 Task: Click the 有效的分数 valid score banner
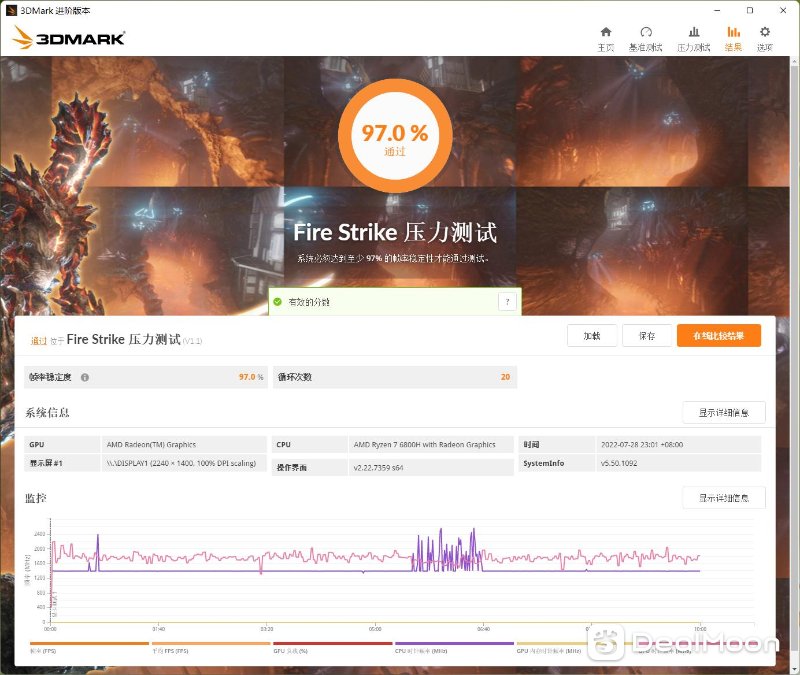point(395,302)
